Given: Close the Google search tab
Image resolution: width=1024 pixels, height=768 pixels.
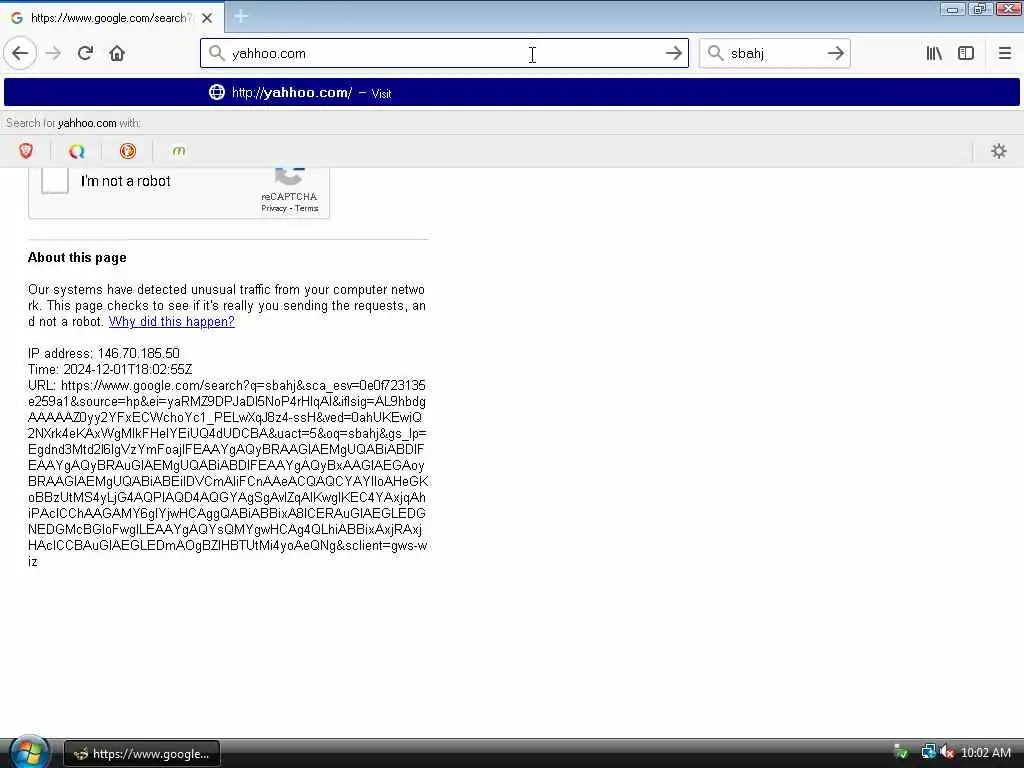Looking at the screenshot, I should point(207,18).
